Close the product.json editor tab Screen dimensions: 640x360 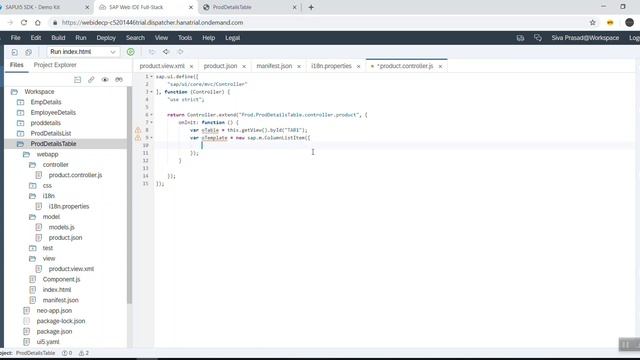coord(244,67)
